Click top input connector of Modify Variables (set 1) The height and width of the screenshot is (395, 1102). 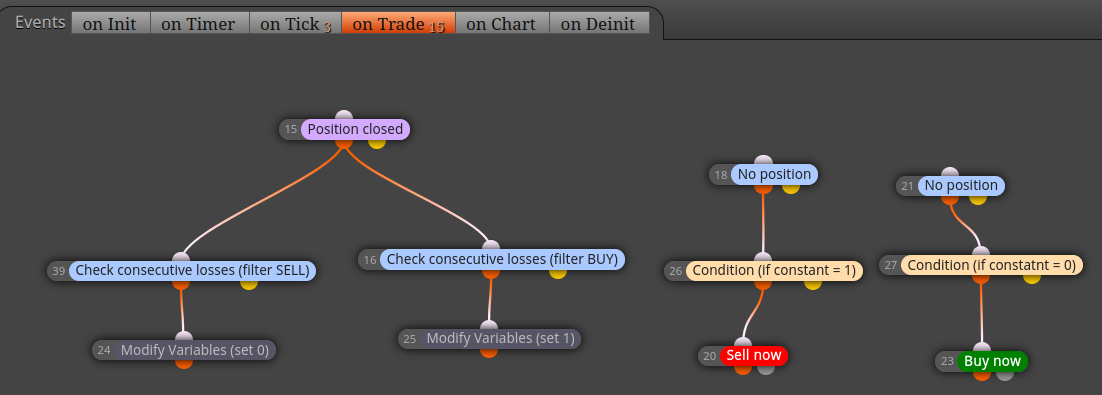pyautogui.click(x=489, y=325)
